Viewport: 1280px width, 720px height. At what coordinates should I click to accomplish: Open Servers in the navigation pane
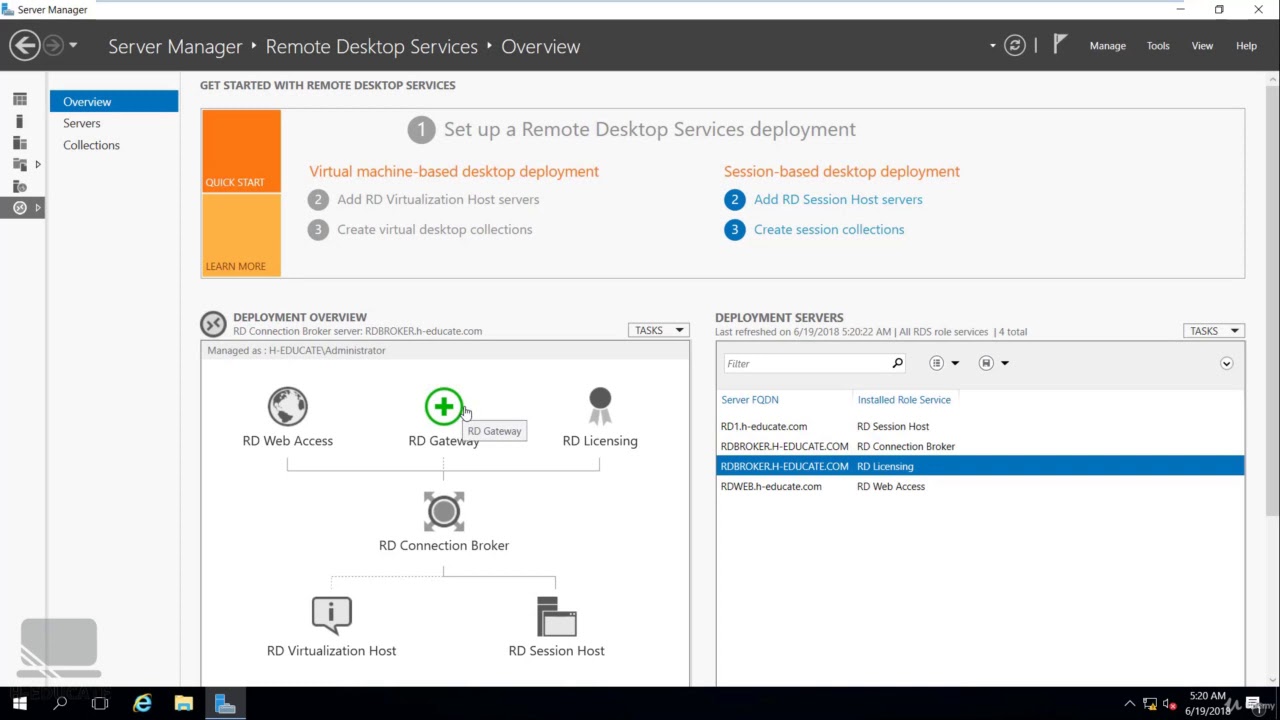[82, 123]
